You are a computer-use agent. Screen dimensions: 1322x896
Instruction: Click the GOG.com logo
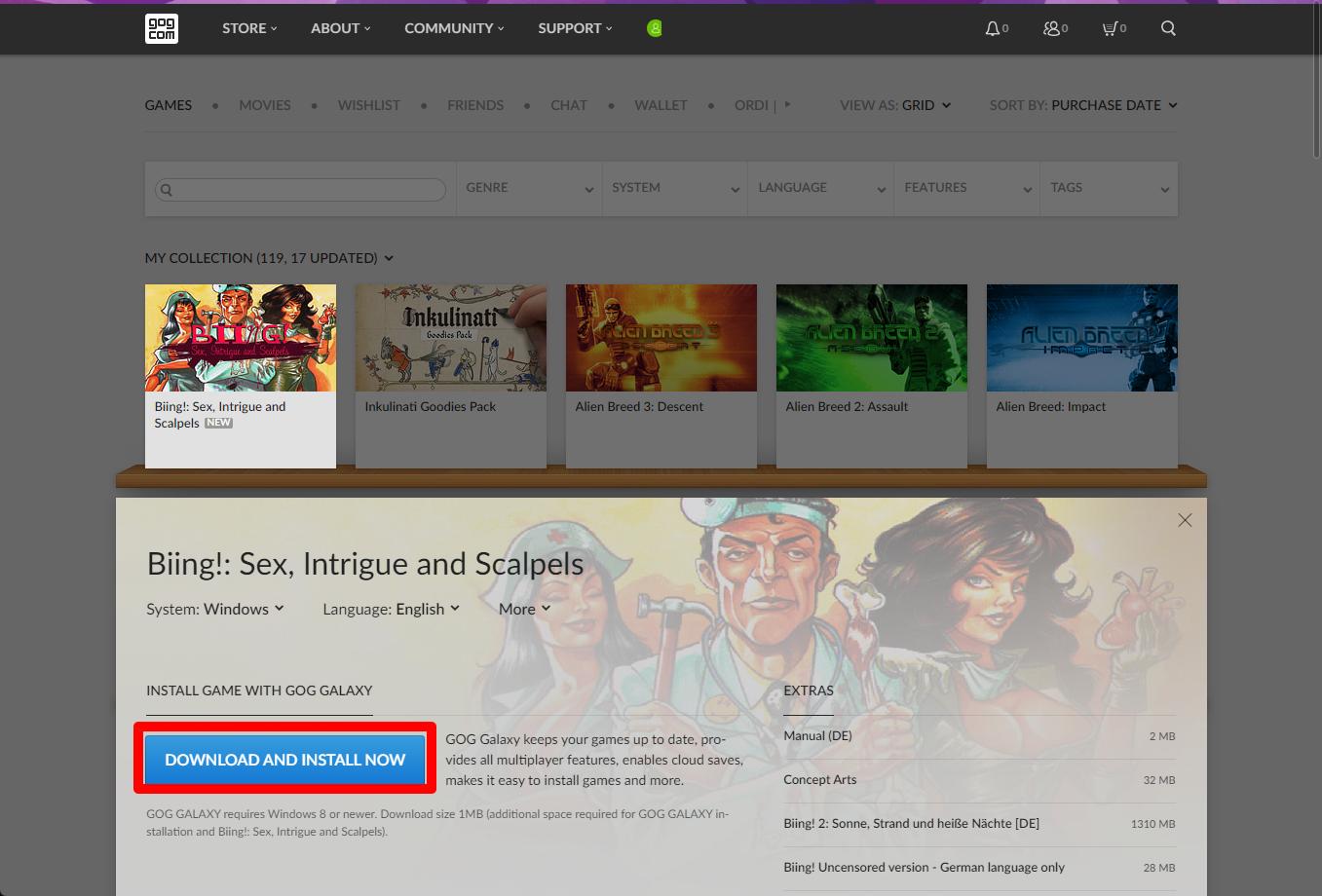click(162, 28)
